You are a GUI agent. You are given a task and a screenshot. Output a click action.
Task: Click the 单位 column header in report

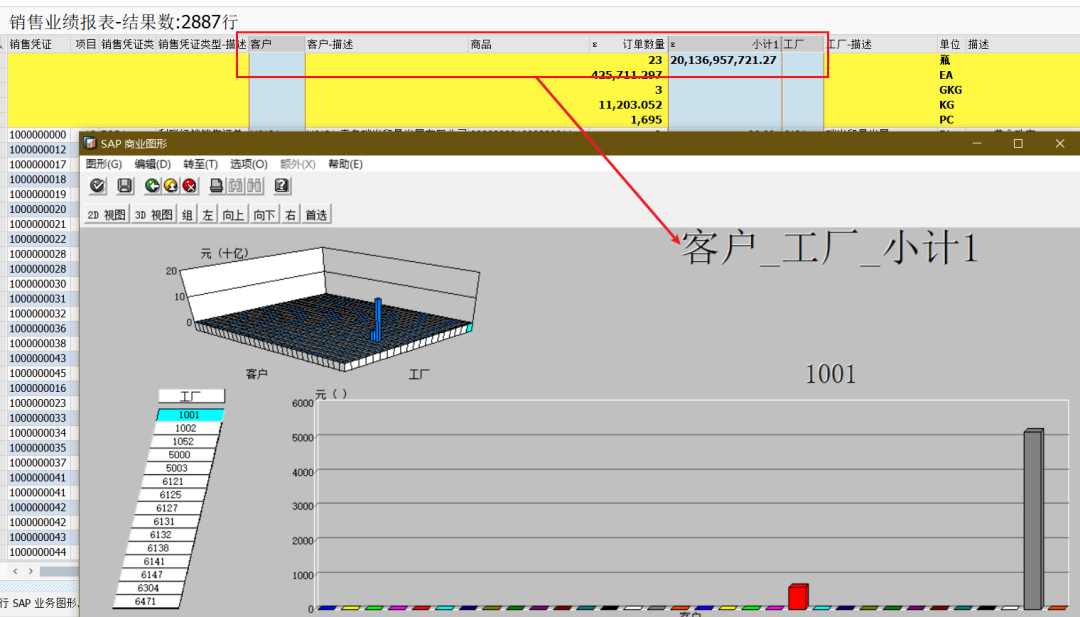pyautogui.click(x=951, y=44)
